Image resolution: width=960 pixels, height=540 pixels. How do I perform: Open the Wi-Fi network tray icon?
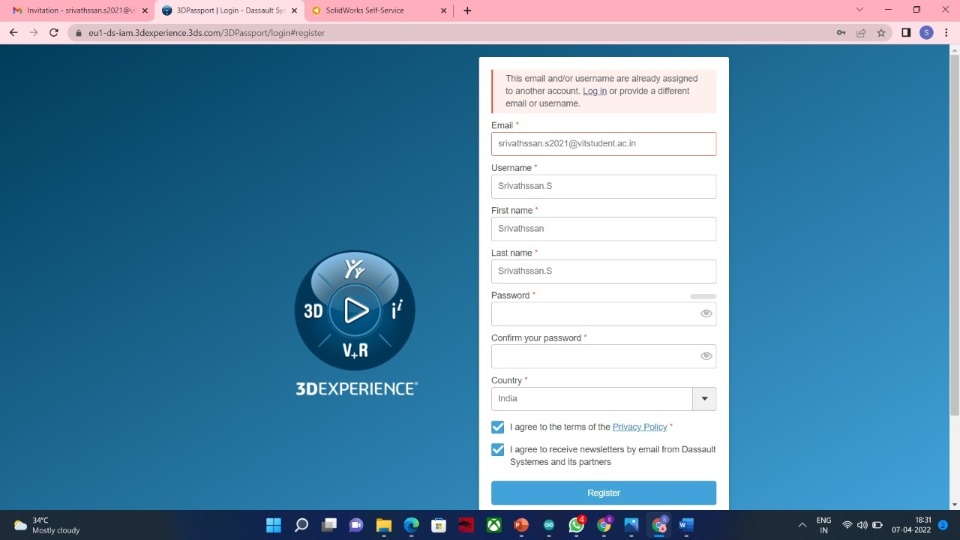[847, 525]
